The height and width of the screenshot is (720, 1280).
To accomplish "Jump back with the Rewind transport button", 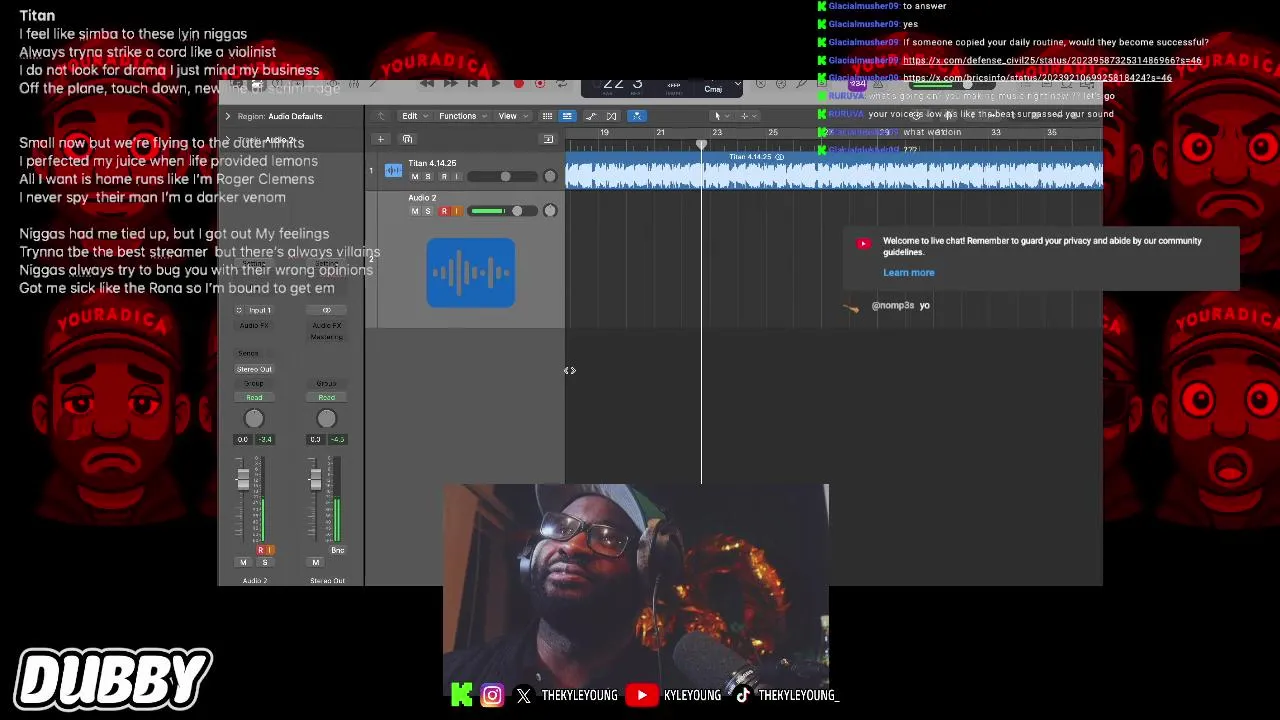I will click(427, 84).
